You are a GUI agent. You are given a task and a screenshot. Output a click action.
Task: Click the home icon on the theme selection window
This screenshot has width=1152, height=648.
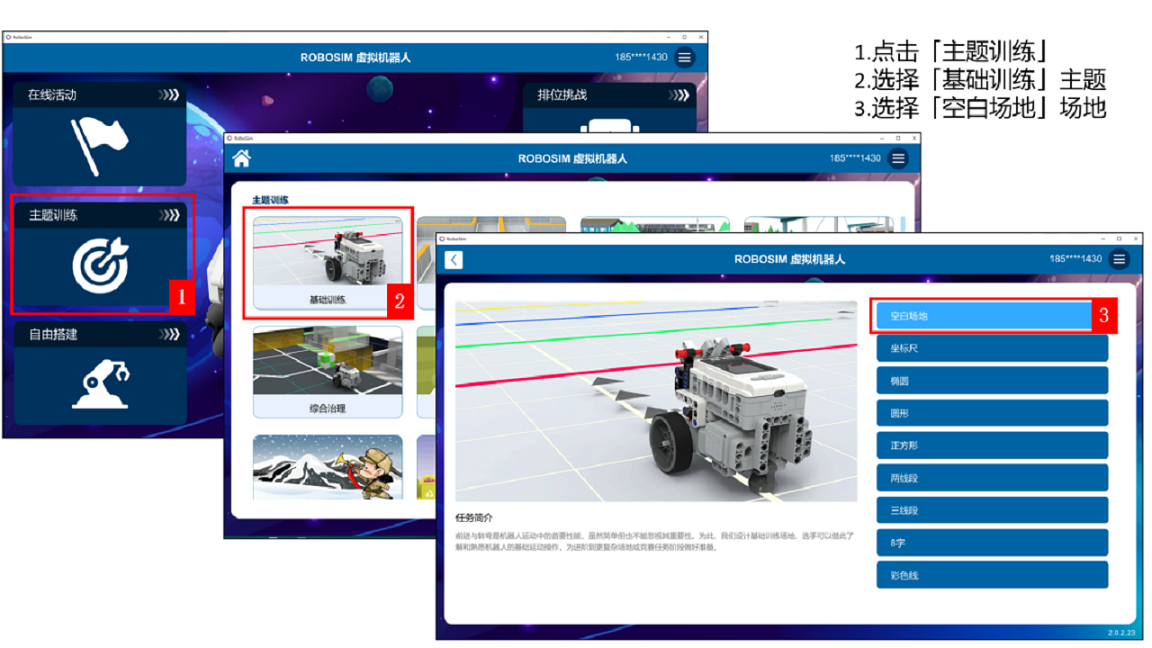coord(243,157)
